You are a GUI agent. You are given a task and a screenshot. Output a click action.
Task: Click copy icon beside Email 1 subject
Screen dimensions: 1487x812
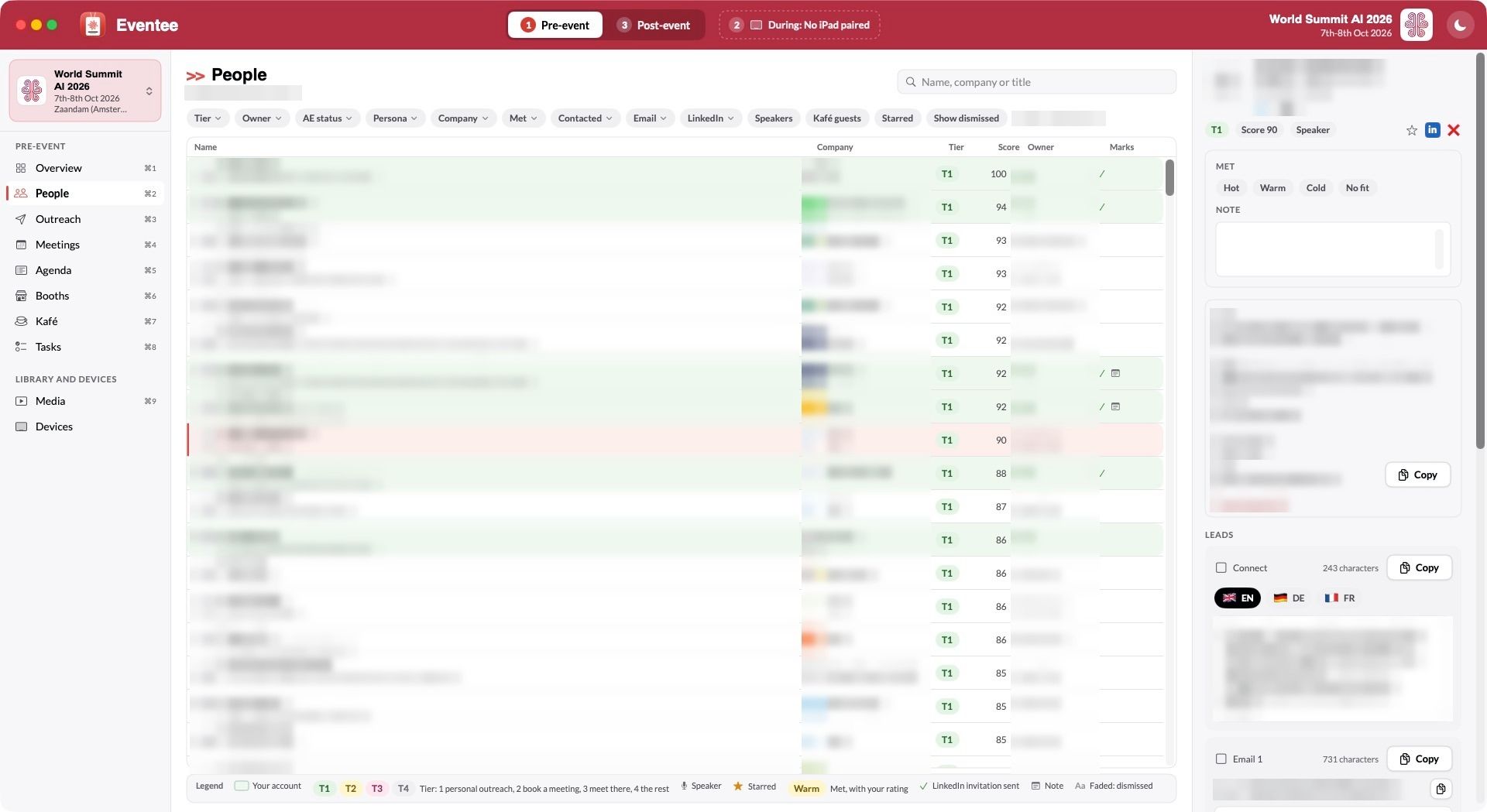[1440, 789]
